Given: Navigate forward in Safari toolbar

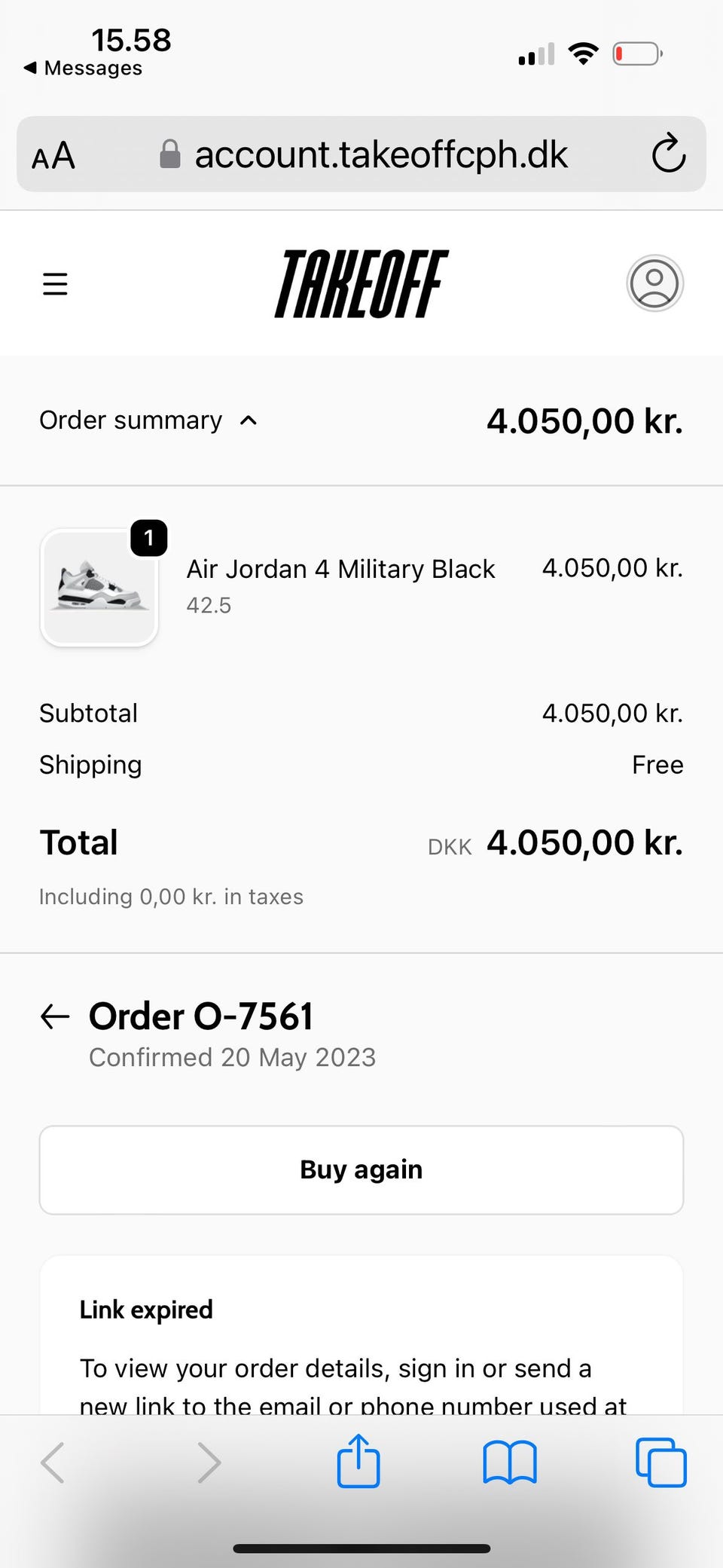Looking at the screenshot, I should (x=209, y=1463).
